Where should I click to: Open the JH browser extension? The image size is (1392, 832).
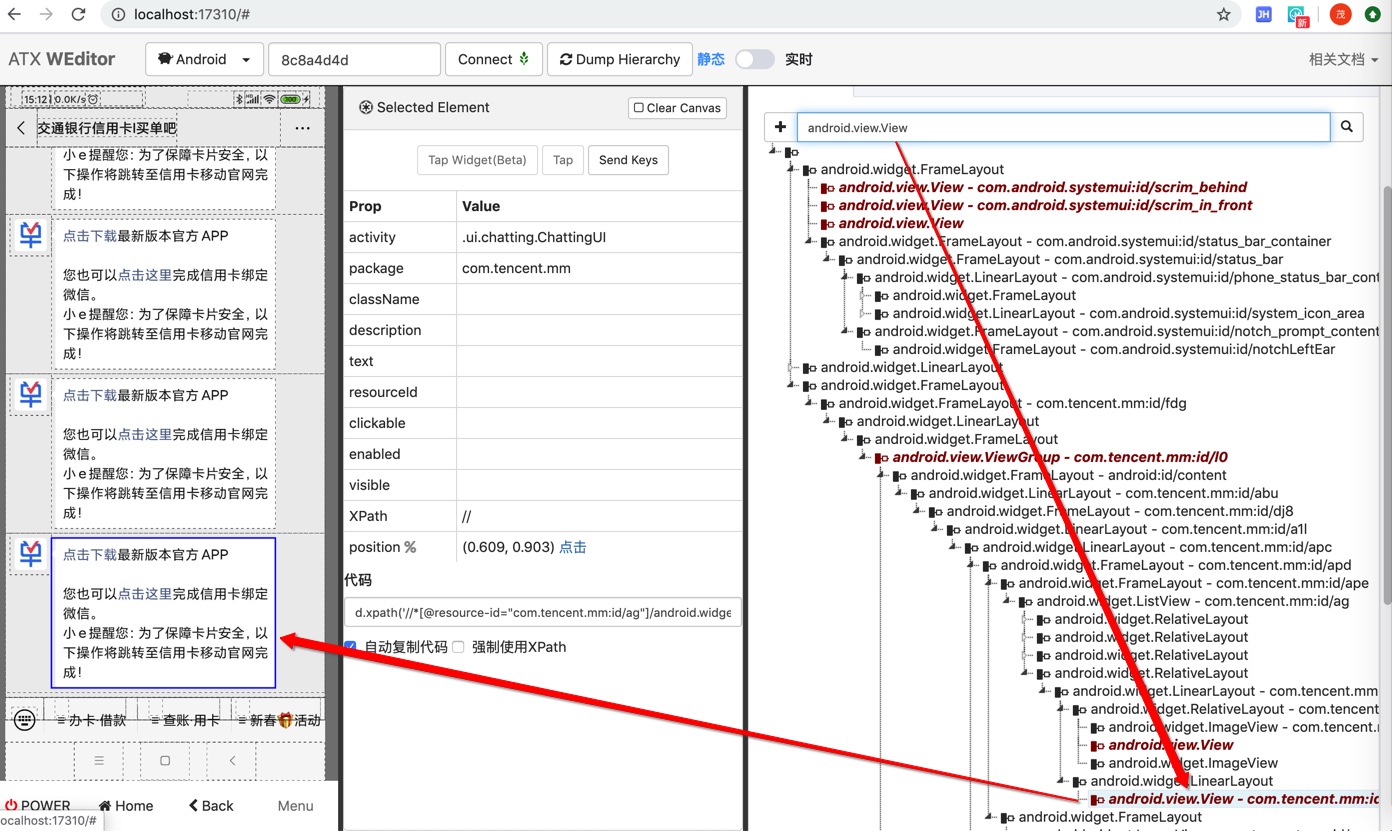(x=1263, y=14)
